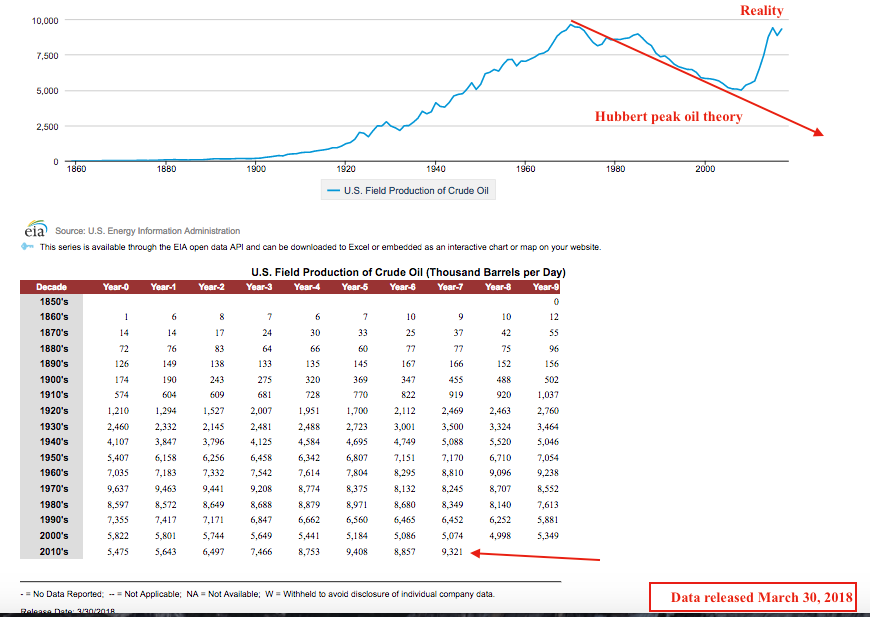Expand the Year-9 column header
This screenshot has width=870, height=617.
(x=545, y=286)
